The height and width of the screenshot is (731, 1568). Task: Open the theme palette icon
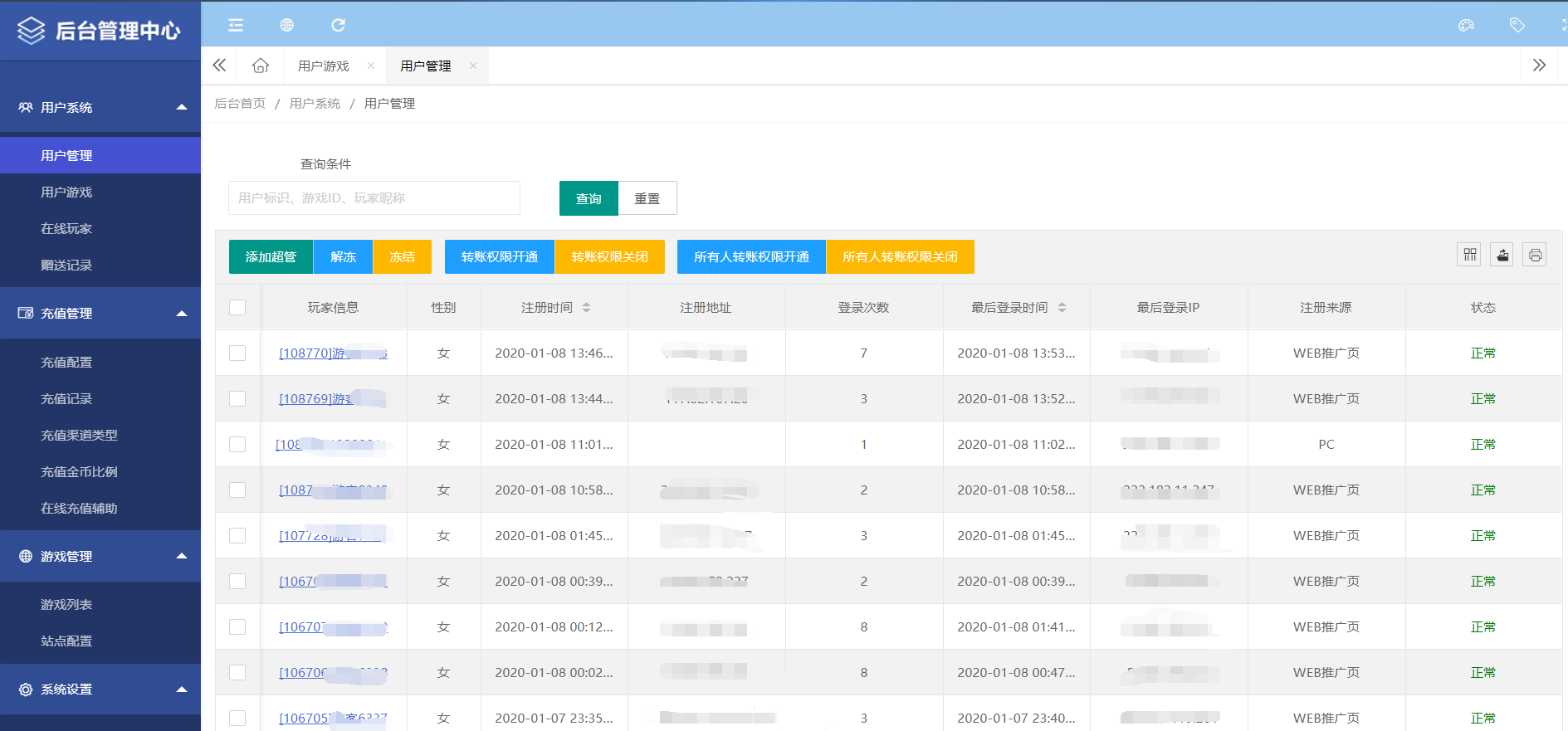pos(1466,25)
